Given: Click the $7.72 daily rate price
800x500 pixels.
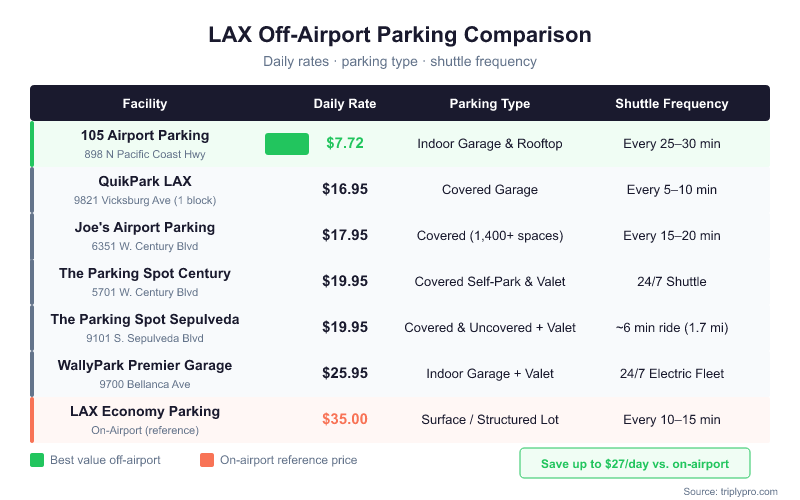Looking at the screenshot, I should point(345,144).
